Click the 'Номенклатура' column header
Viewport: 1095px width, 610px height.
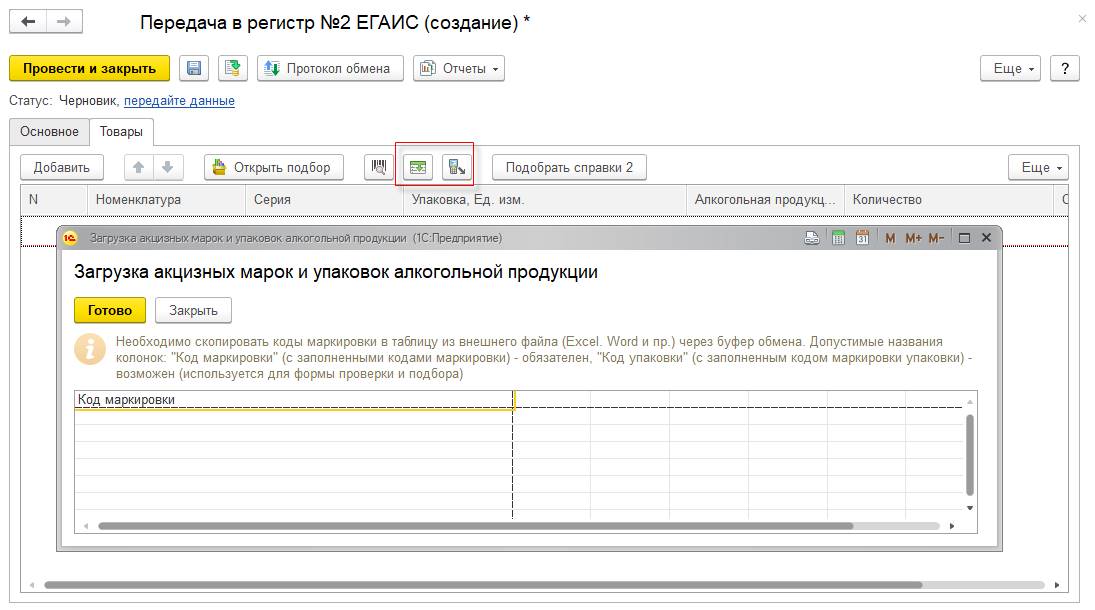point(166,200)
